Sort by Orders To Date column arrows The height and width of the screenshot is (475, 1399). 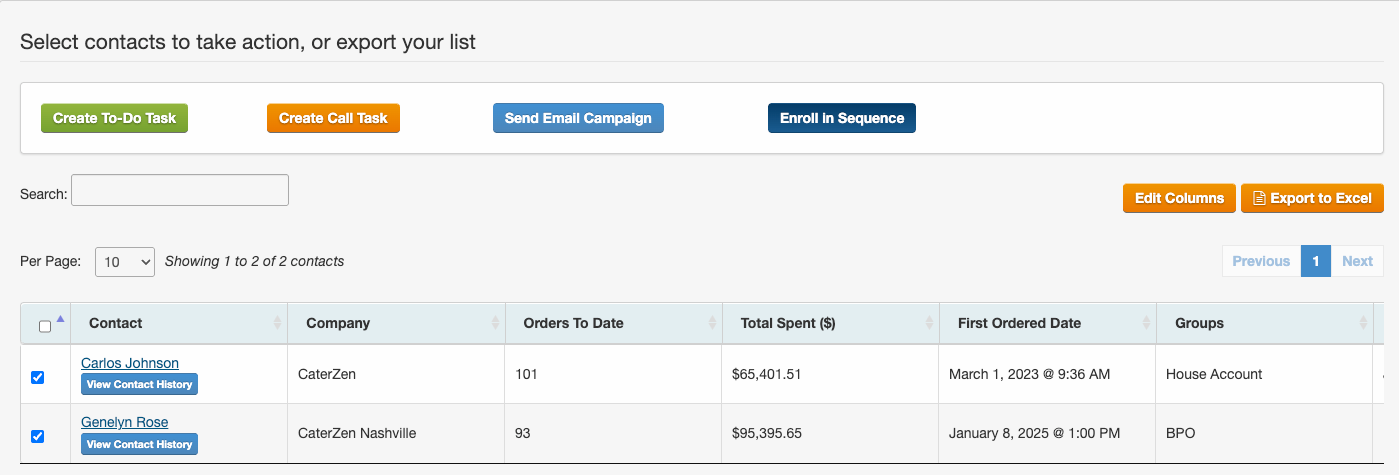pyautogui.click(x=712, y=323)
